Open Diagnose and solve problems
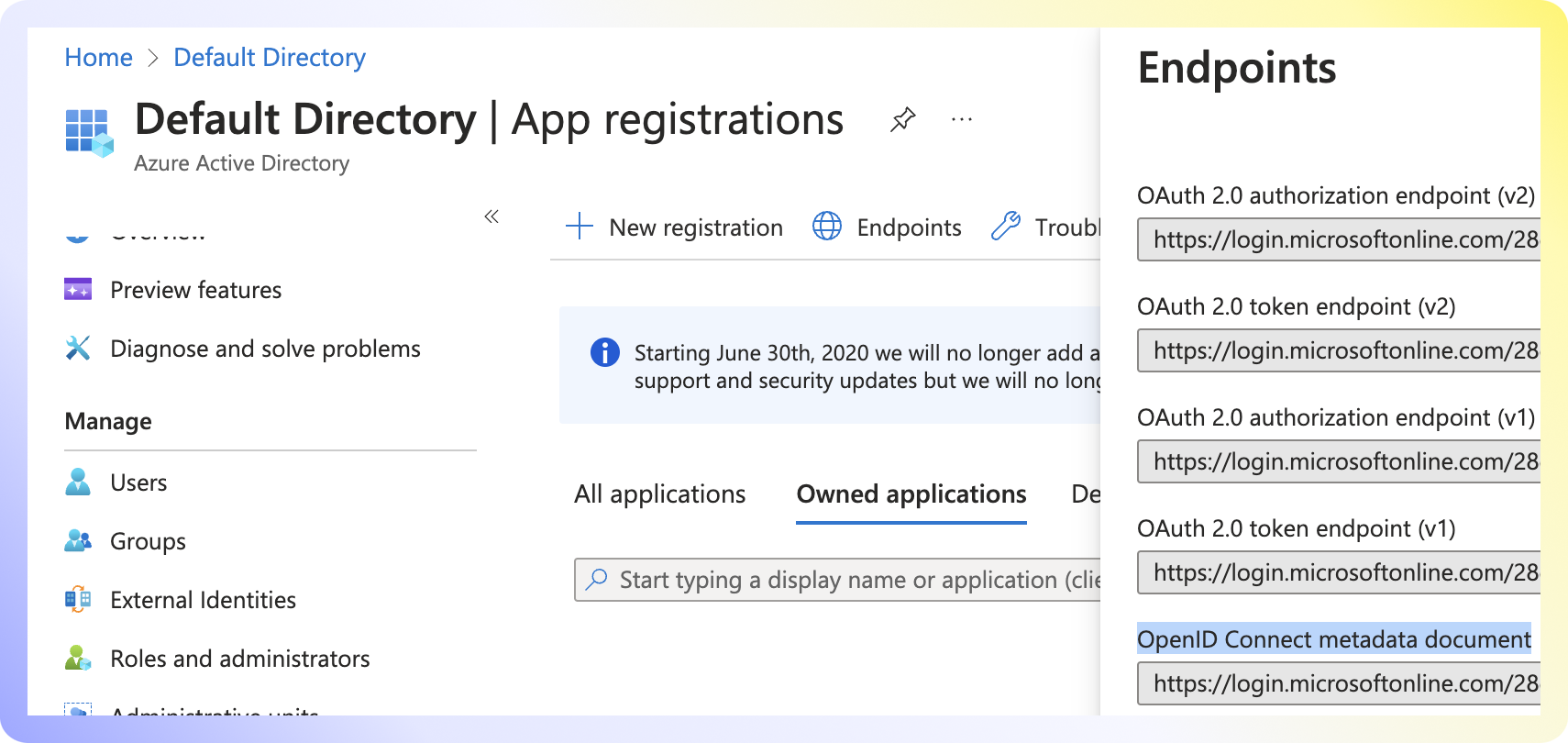The image size is (1568, 743). coord(265,349)
